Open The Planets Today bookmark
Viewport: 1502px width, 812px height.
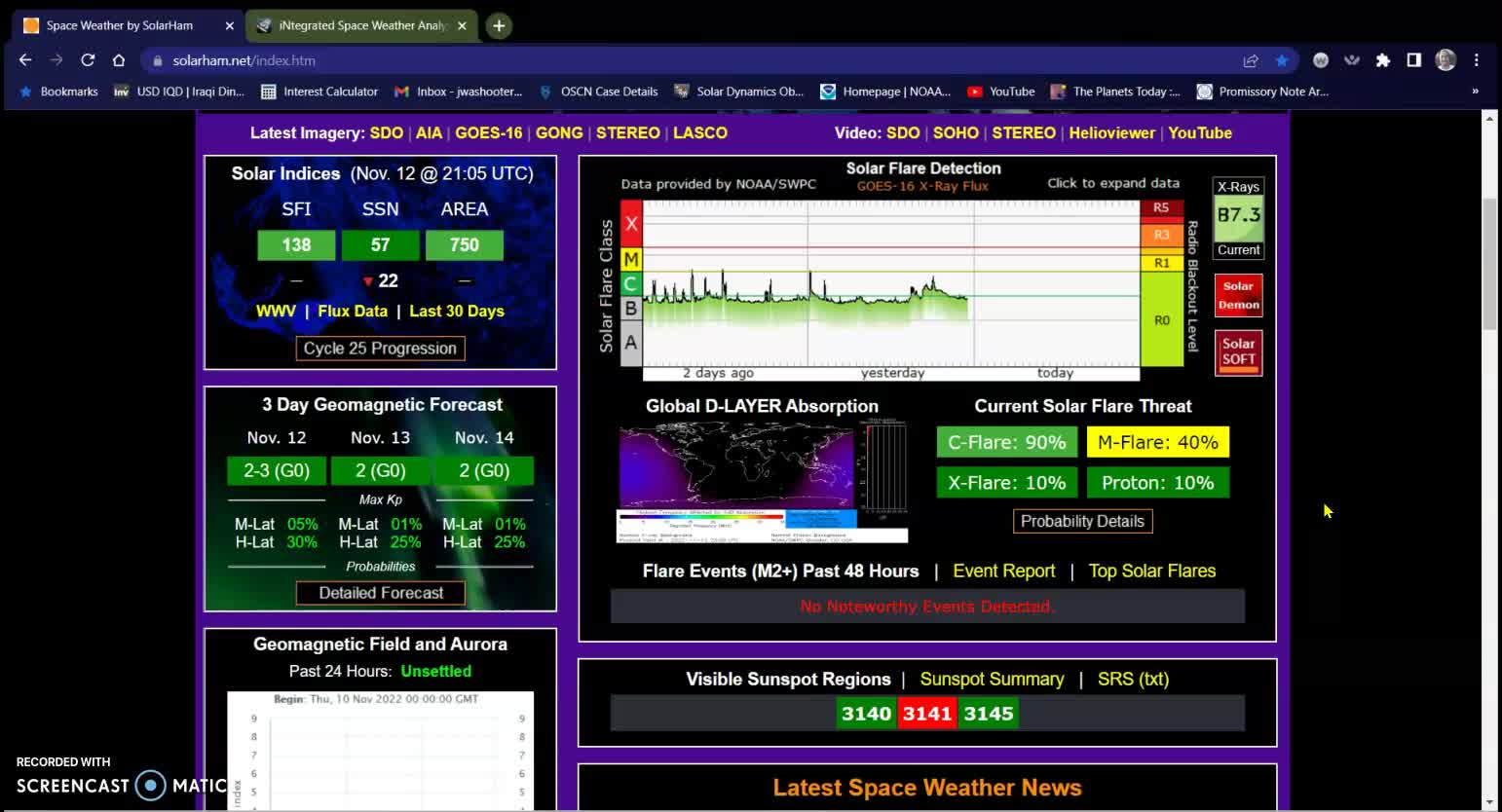(1116, 92)
